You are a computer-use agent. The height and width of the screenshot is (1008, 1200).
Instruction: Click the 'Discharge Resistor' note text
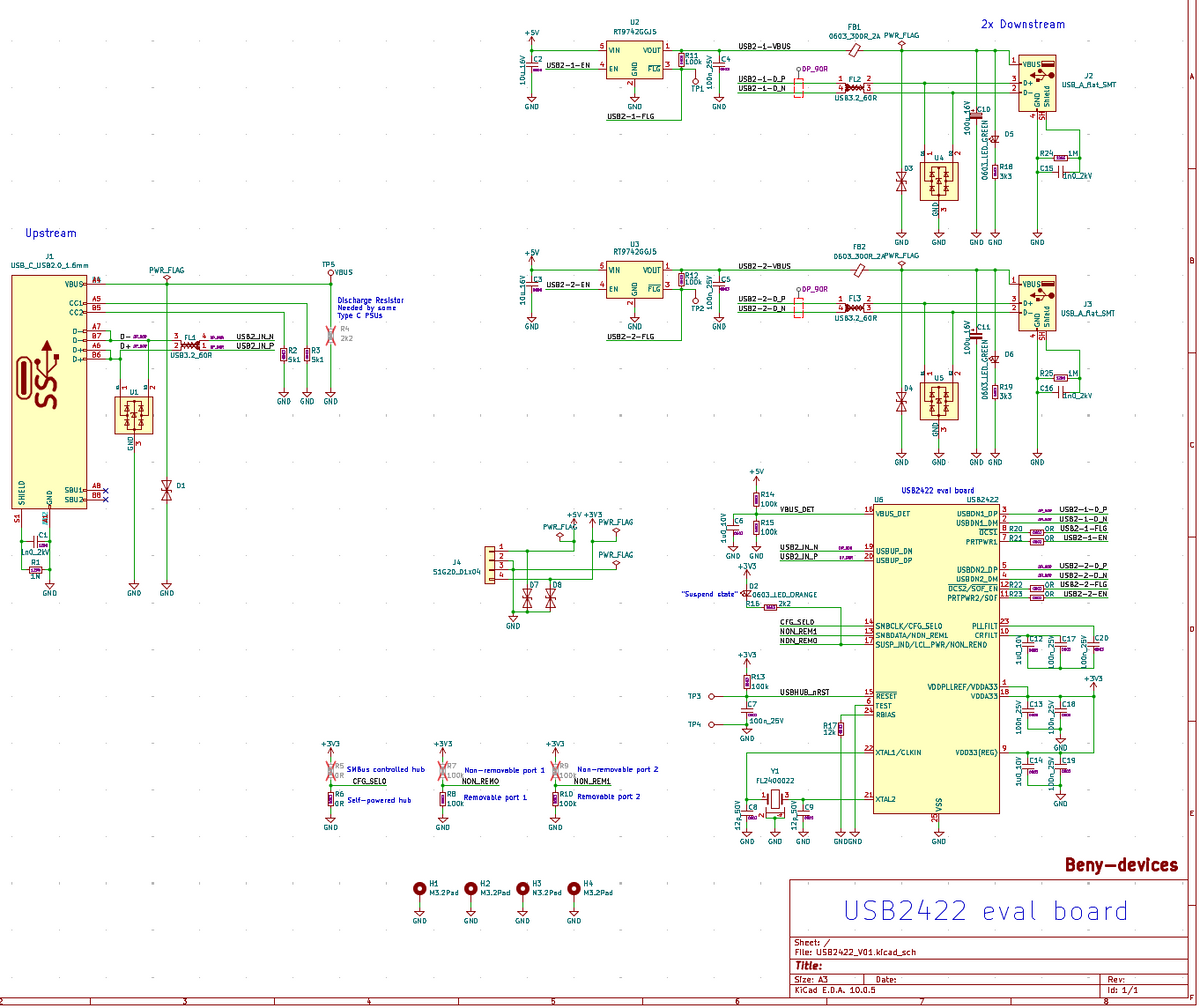[x=370, y=300]
